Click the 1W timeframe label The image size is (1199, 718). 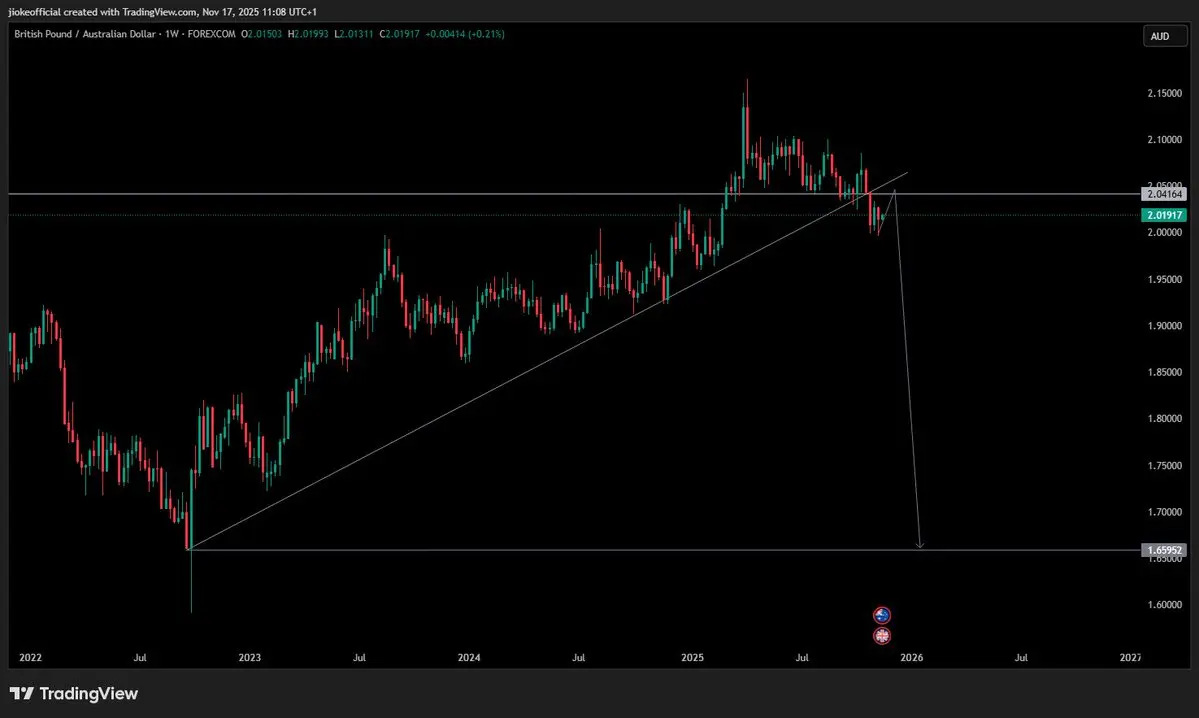tap(172, 34)
